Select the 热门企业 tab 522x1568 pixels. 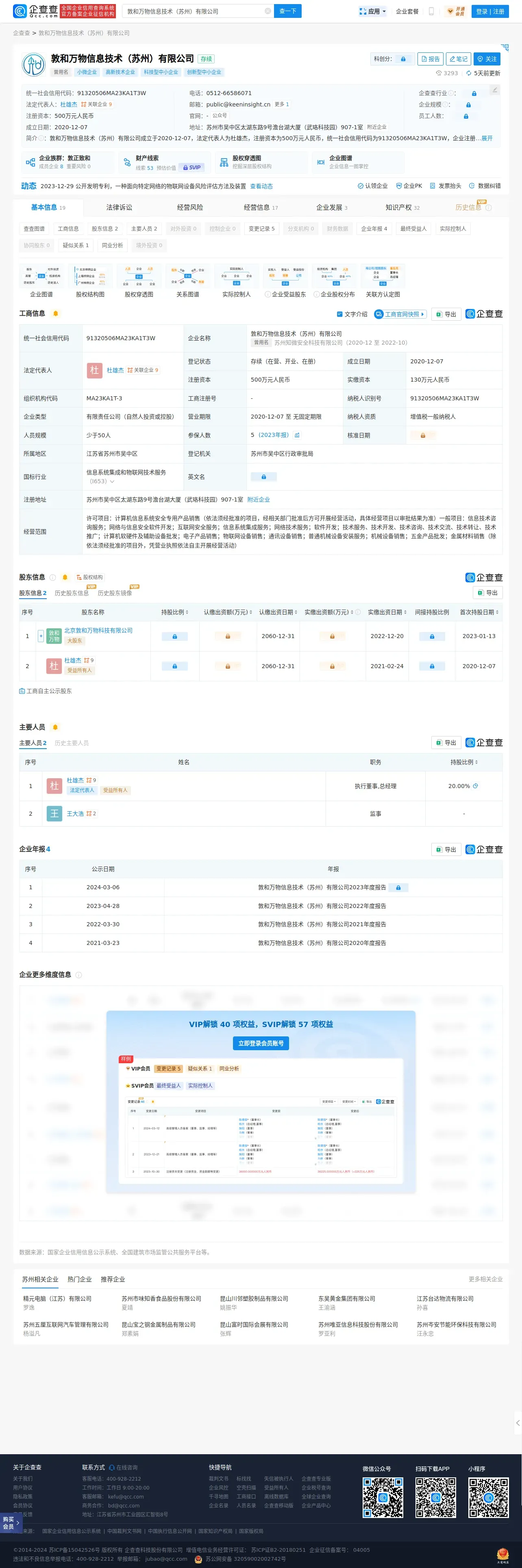[79, 1279]
